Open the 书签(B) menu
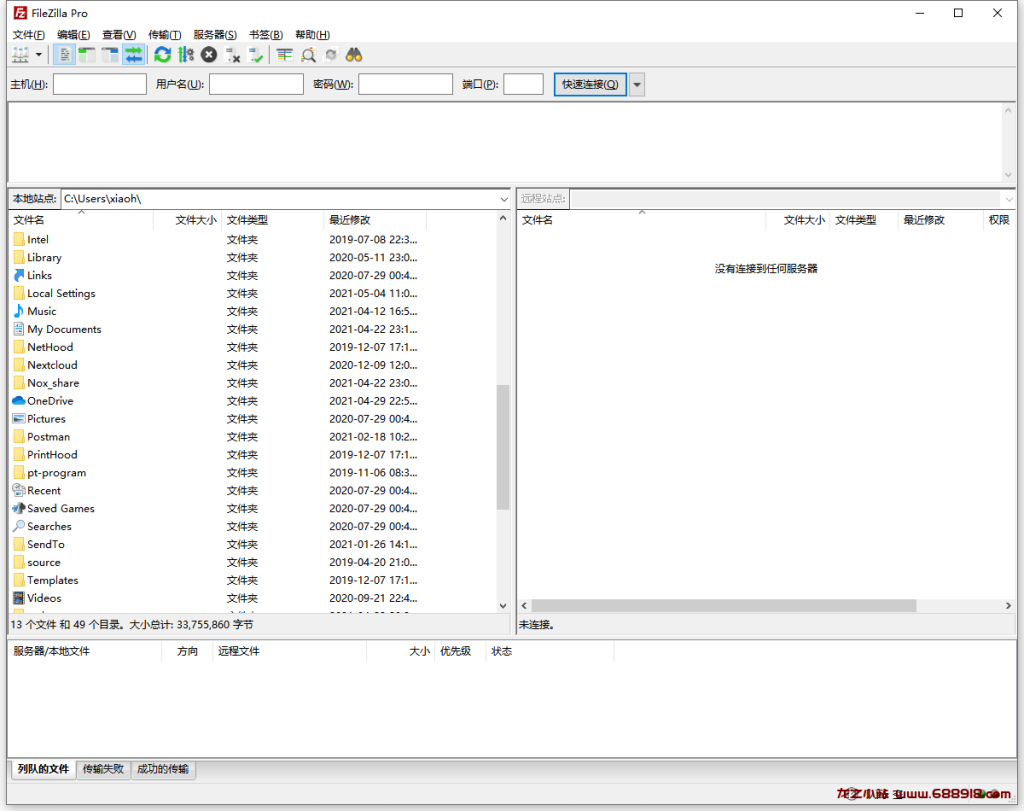1024x811 pixels. click(x=266, y=35)
